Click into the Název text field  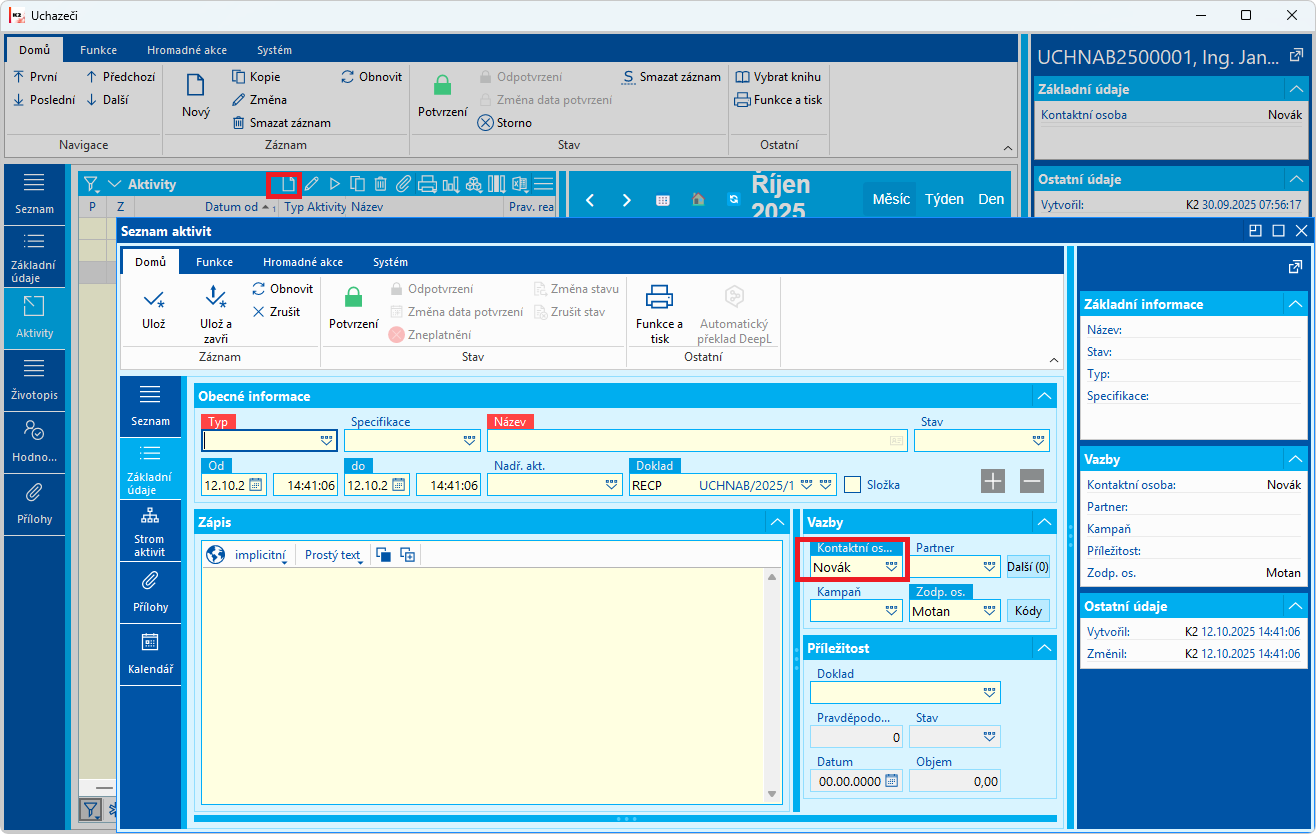coord(697,440)
